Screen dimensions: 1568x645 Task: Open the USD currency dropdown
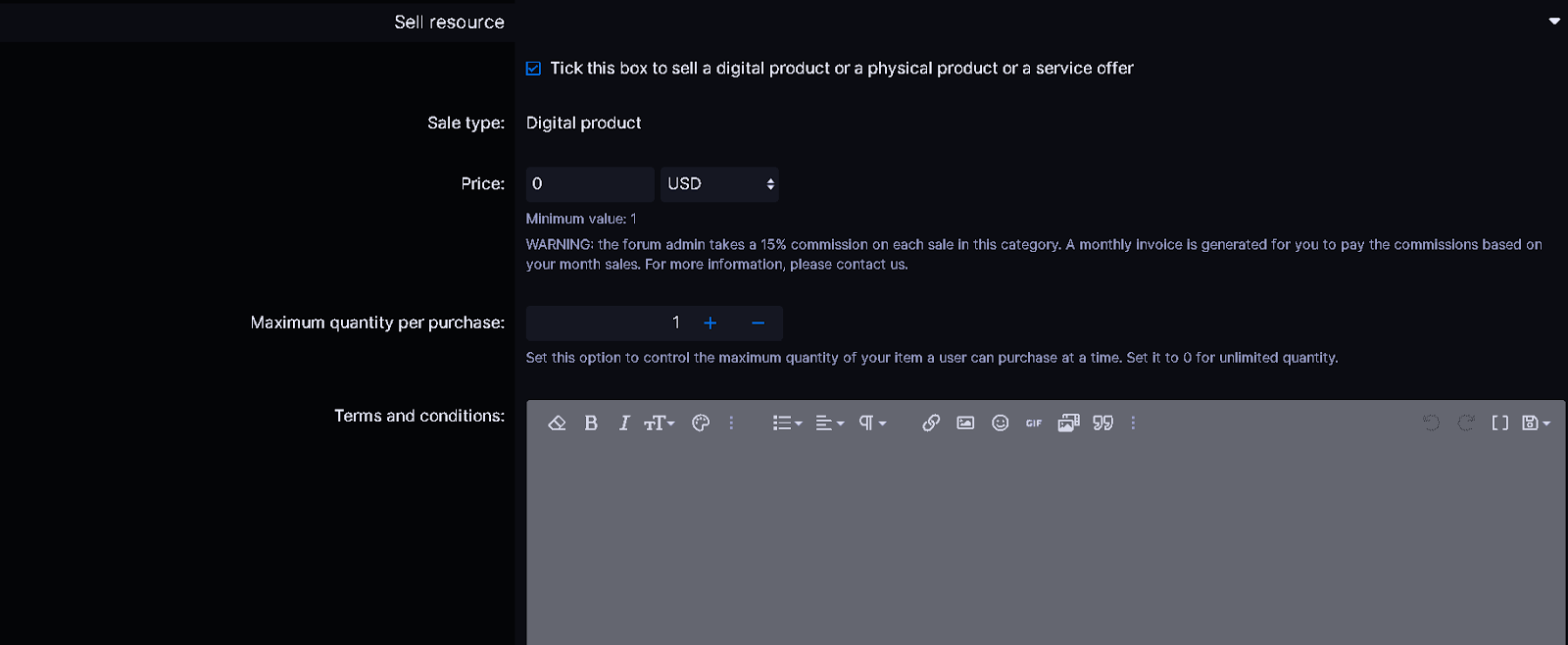point(719,184)
